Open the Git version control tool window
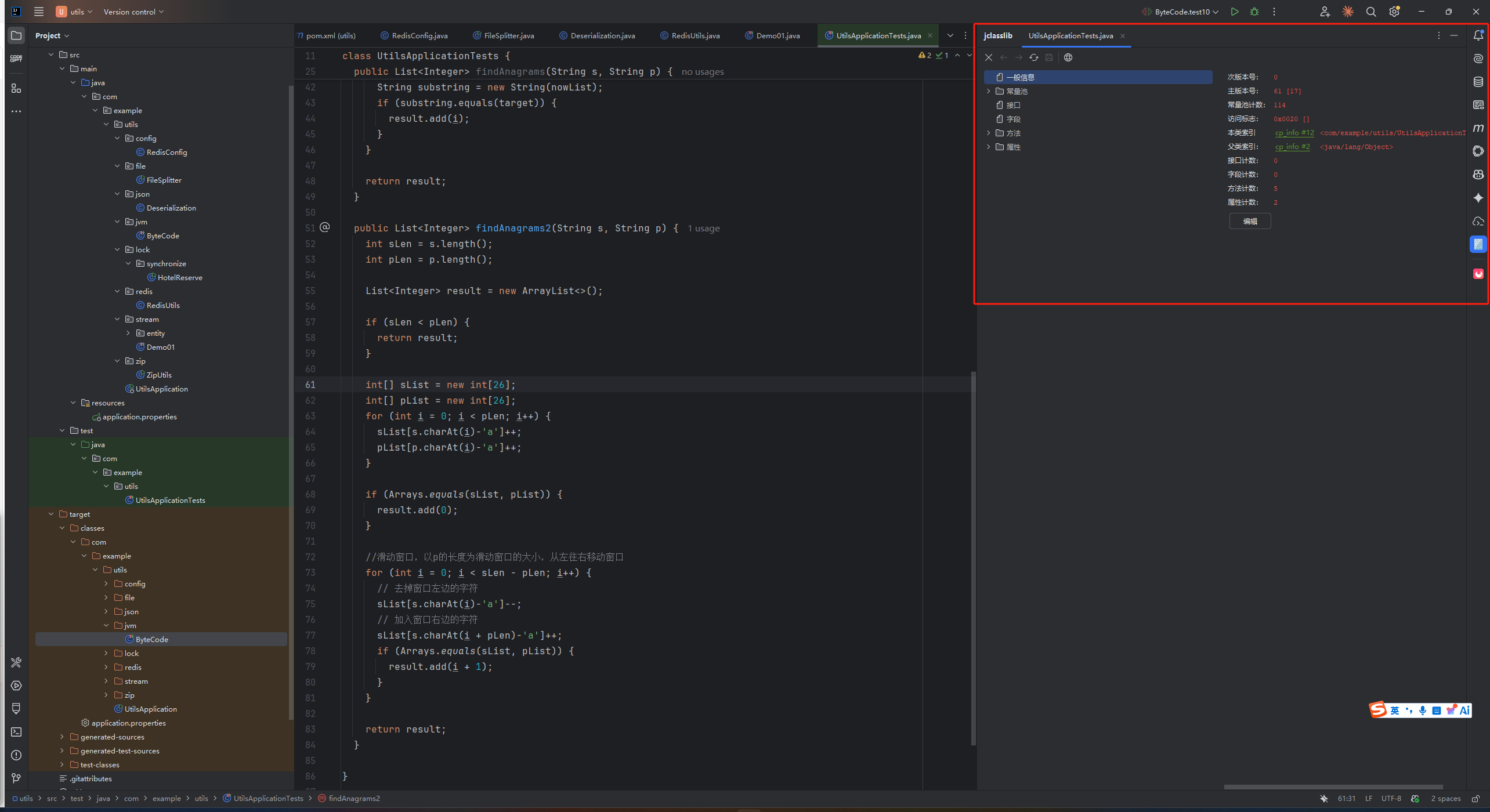 (x=16, y=778)
